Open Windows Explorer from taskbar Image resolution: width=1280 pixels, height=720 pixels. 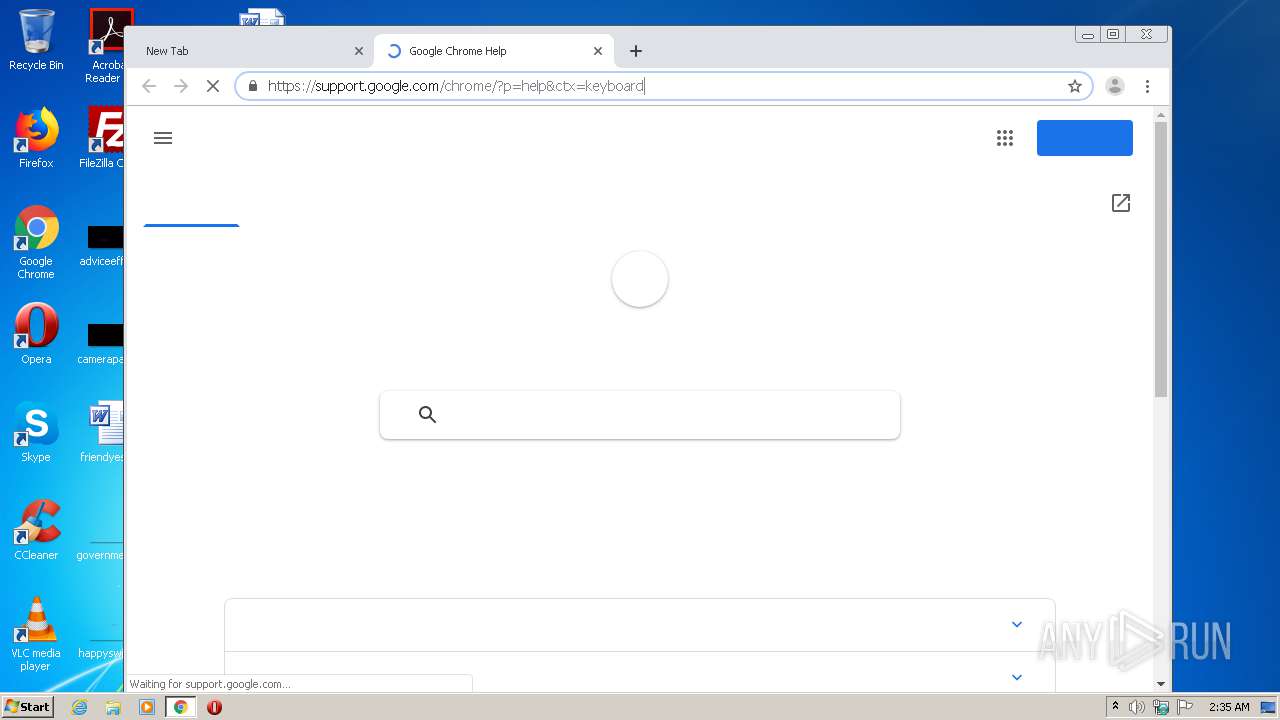[x=113, y=707]
